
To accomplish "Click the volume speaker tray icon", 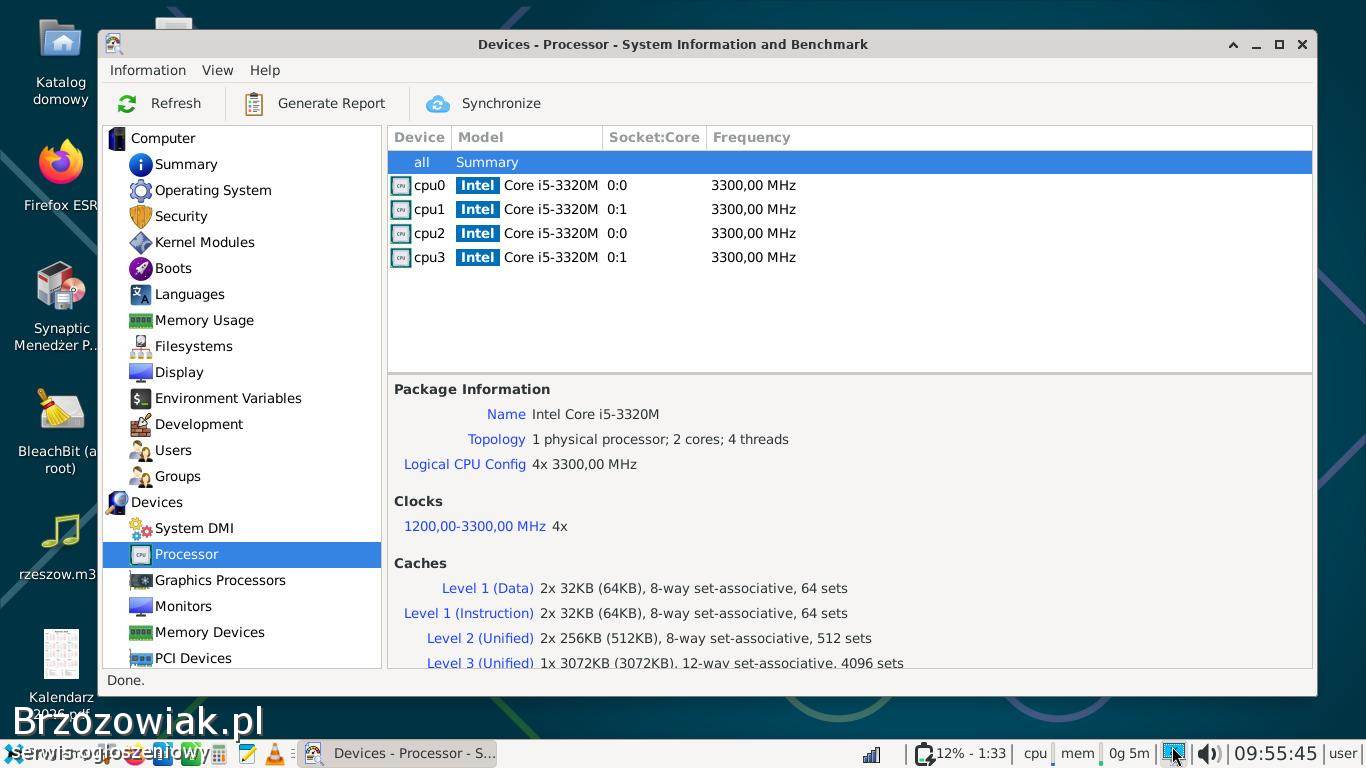I will [x=1207, y=754].
